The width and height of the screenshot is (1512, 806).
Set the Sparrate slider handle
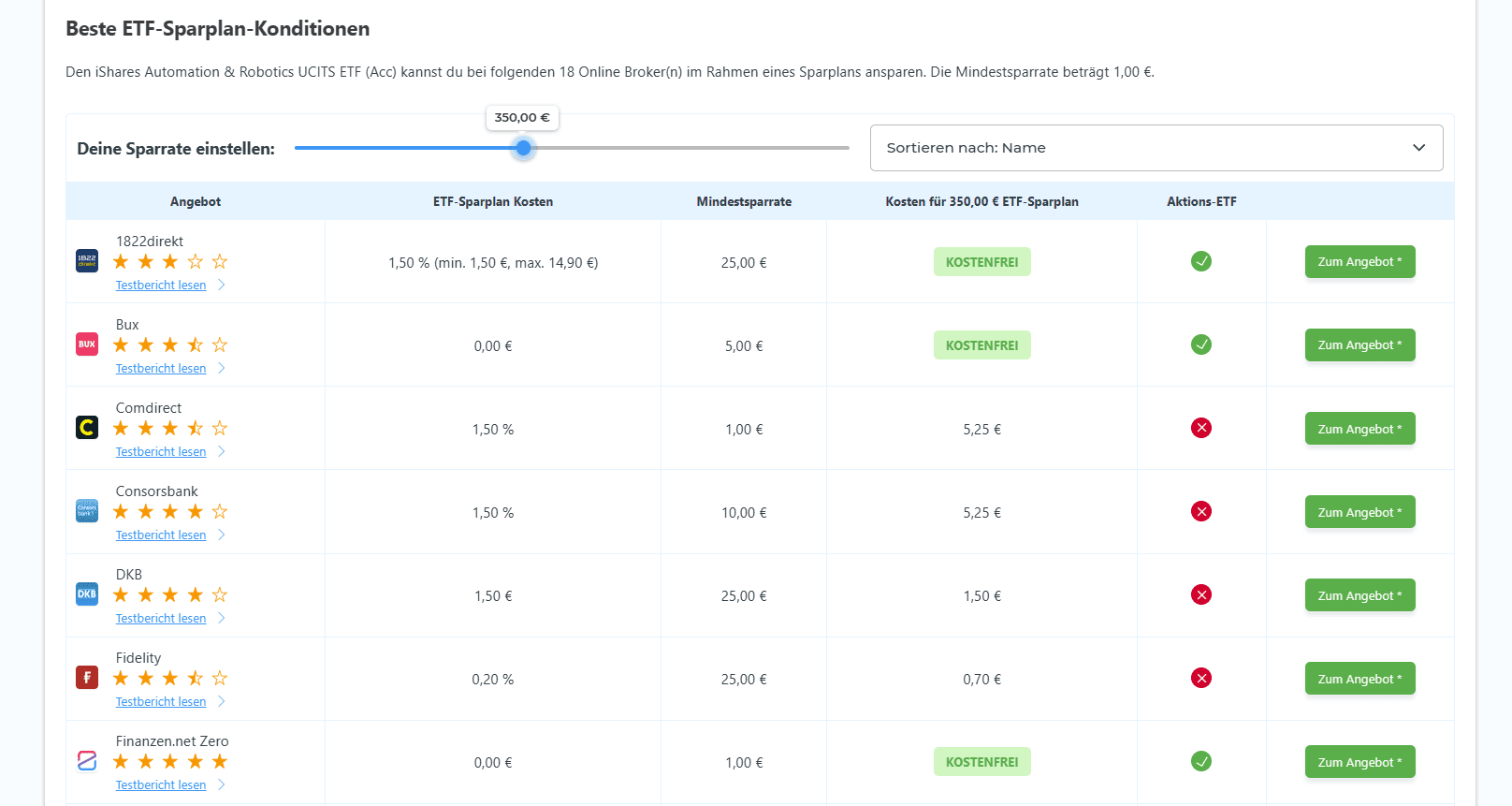[x=524, y=148]
